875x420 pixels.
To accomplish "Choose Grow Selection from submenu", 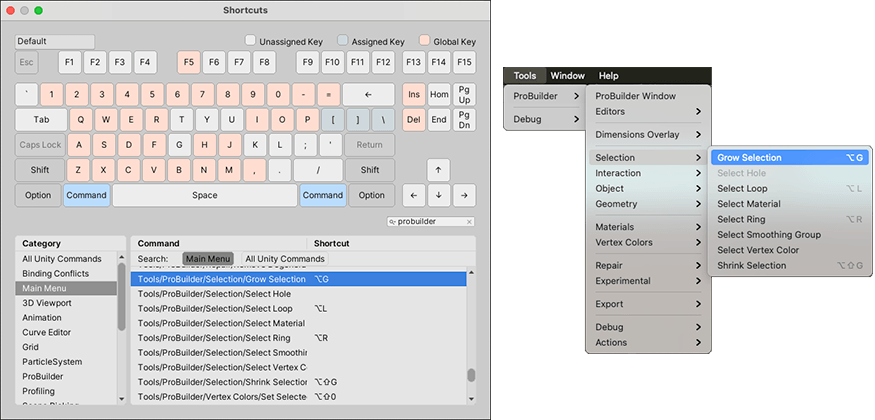I will tap(749, 158).
